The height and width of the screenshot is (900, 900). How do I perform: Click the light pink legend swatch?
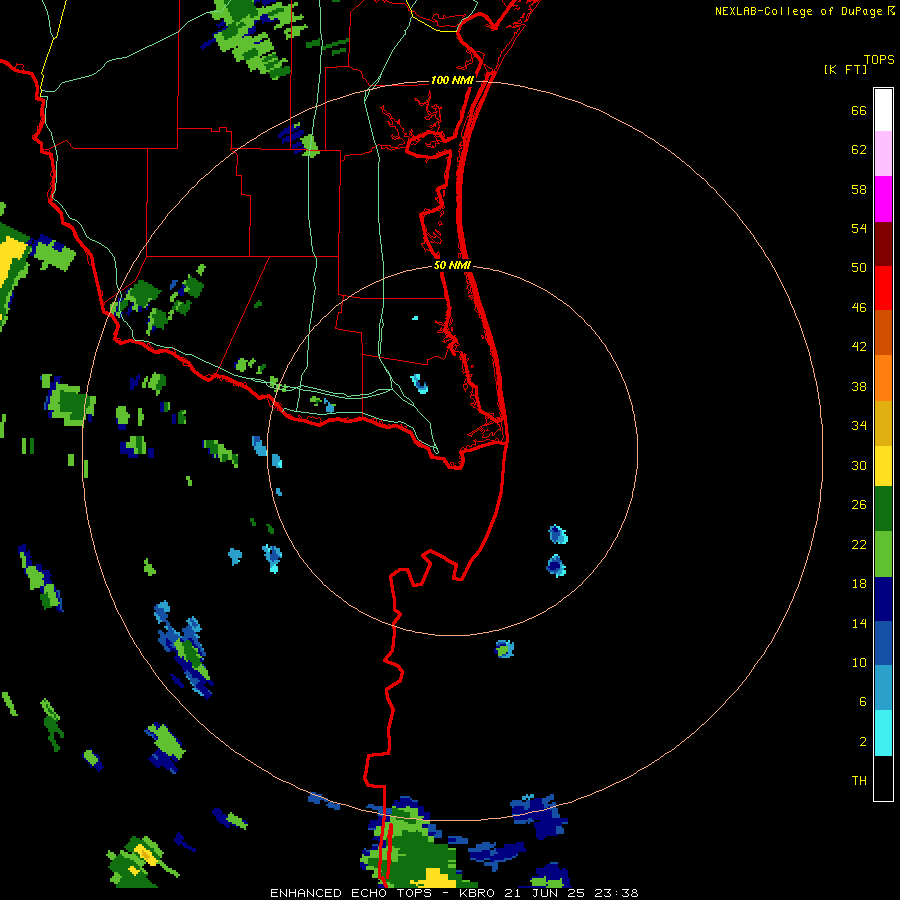[x=883, y=154]
